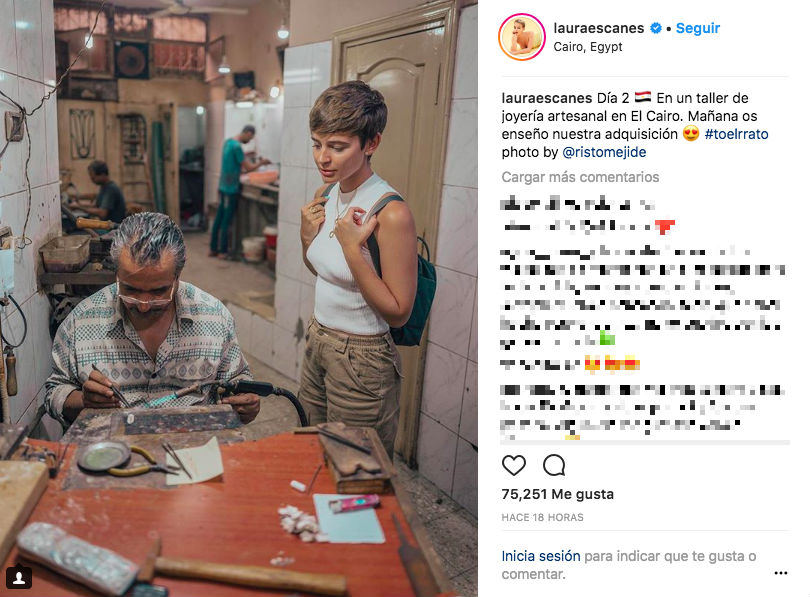Image resolution: width=810 pixels, height=597 pixels.
Task: Follow the account via Seguir
Action: click(697, 28)
